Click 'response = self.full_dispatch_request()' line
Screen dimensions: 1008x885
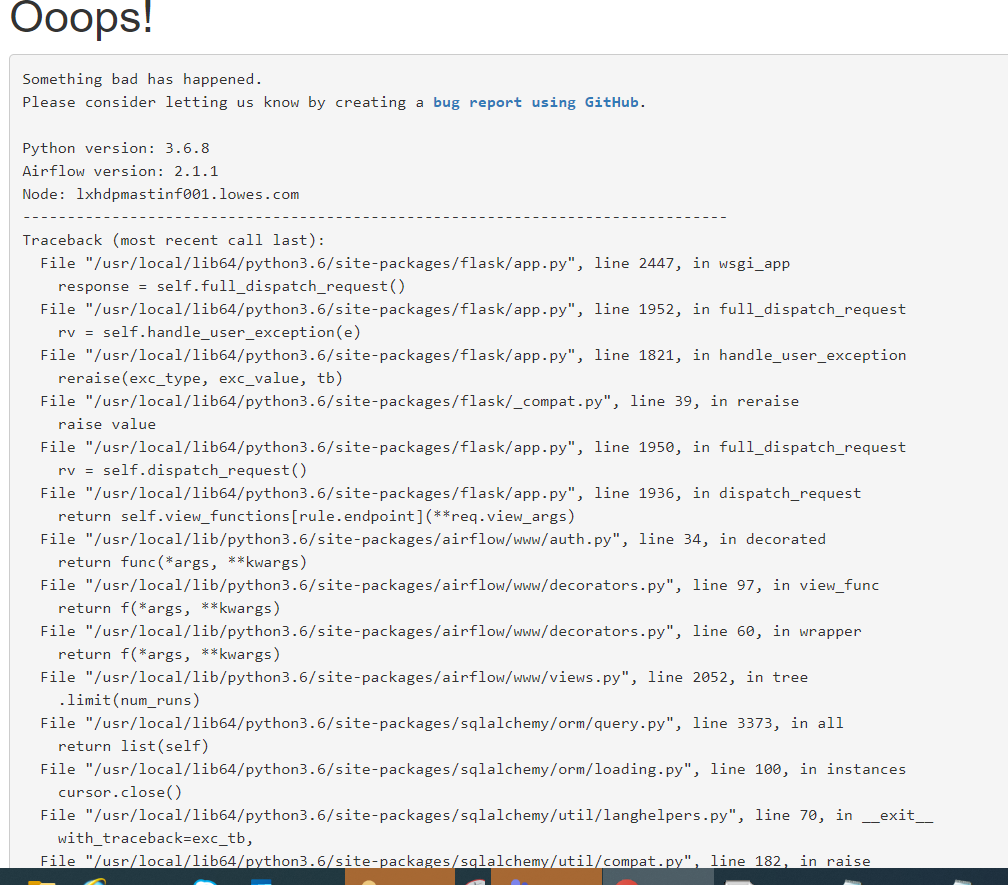231,287
